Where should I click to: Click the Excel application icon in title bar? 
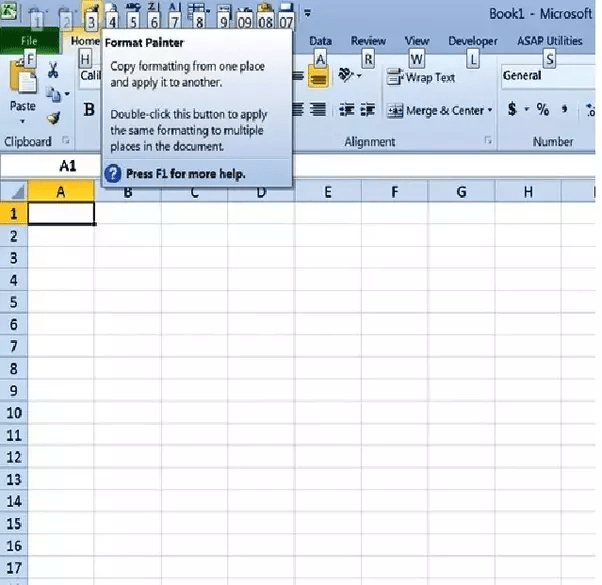pos(8,10)
